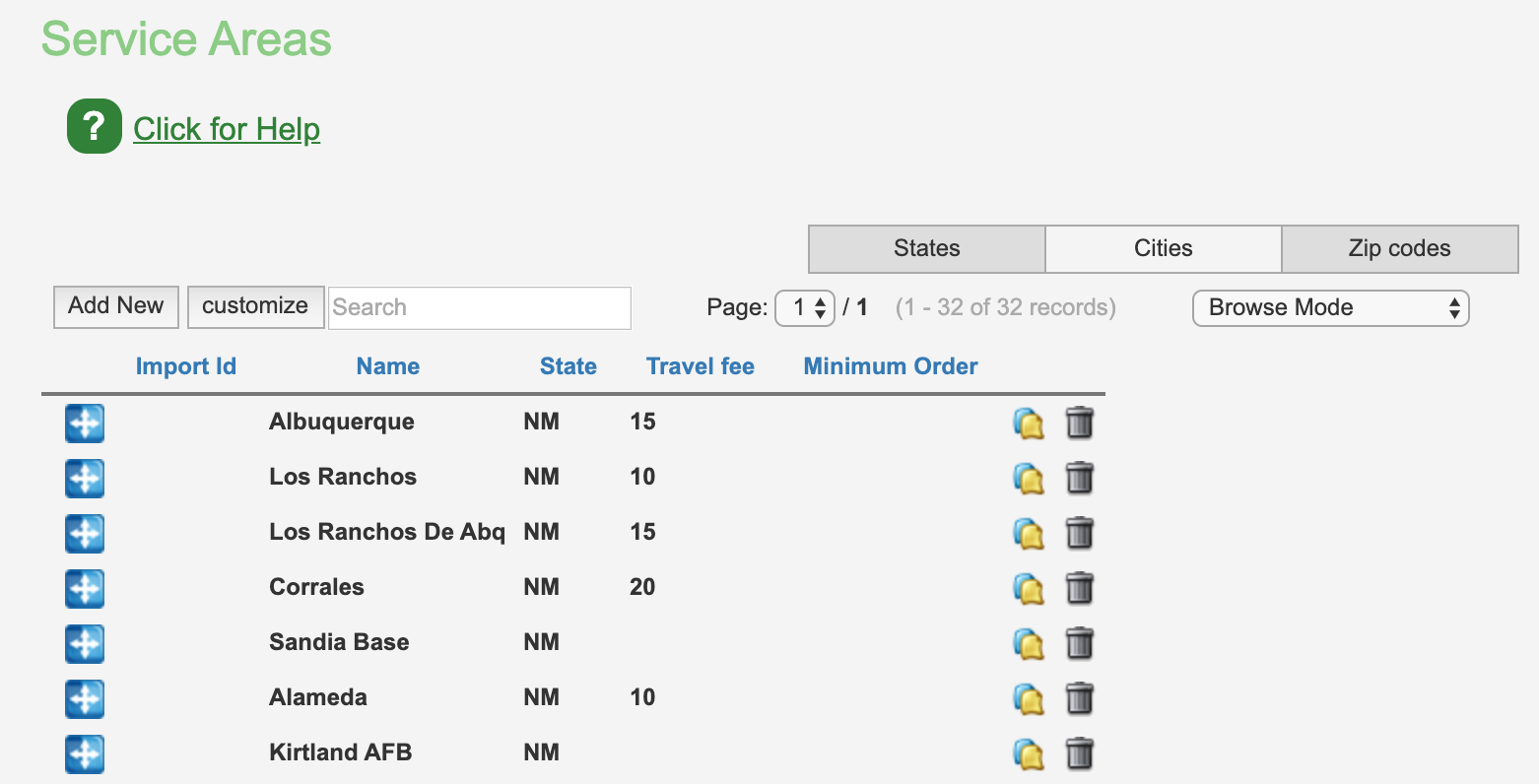
Task: Open the Click for Help link
Action: pyautogui.click(x=227, y=129)
